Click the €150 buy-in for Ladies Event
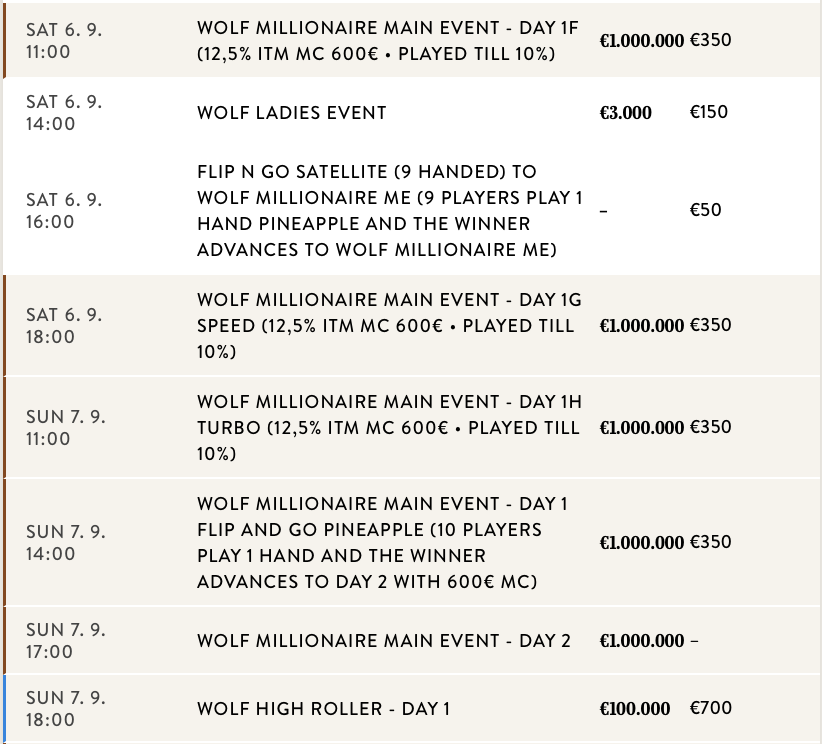 click(709, 112)
